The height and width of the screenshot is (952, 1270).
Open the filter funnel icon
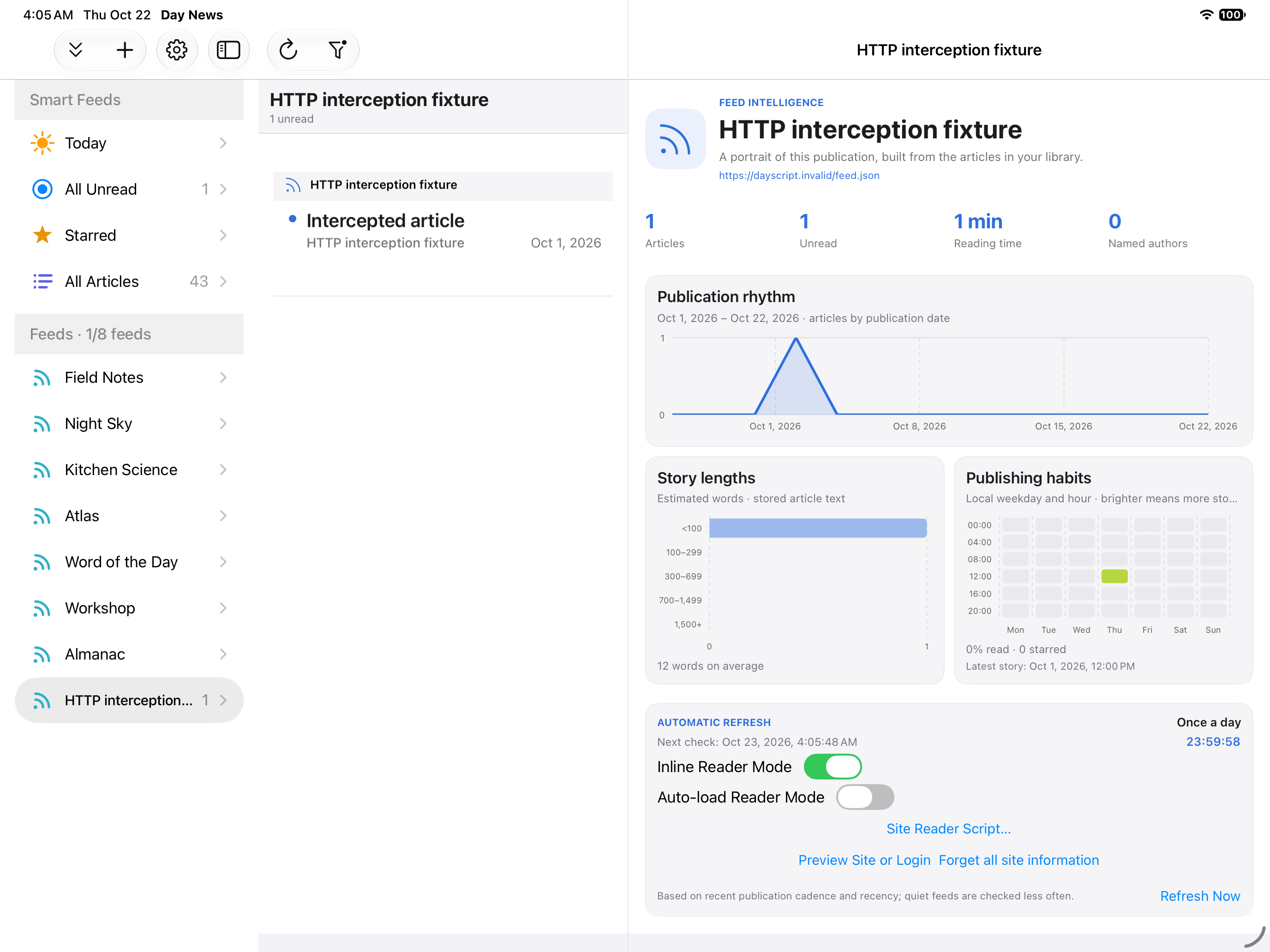coord(338,50)
